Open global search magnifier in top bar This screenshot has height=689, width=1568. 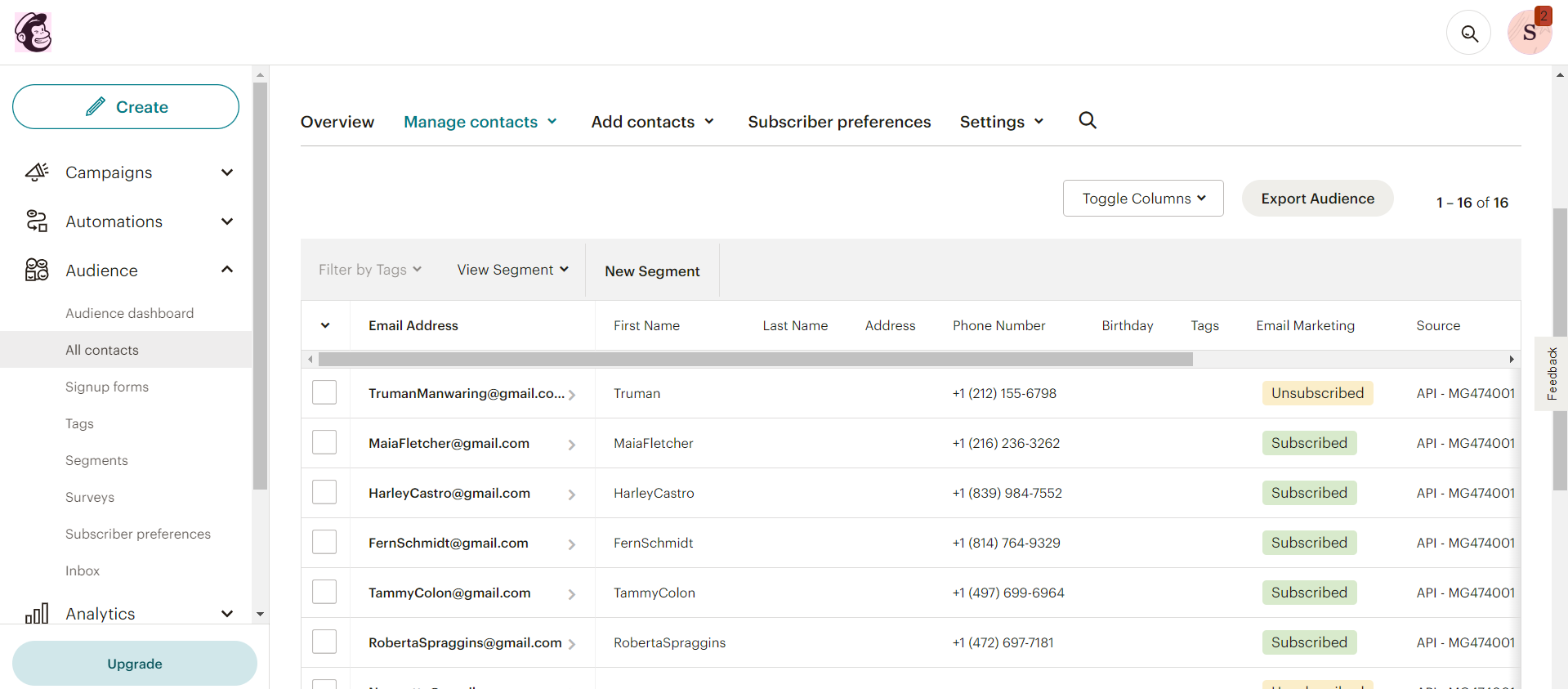[x=1468, y=34]
